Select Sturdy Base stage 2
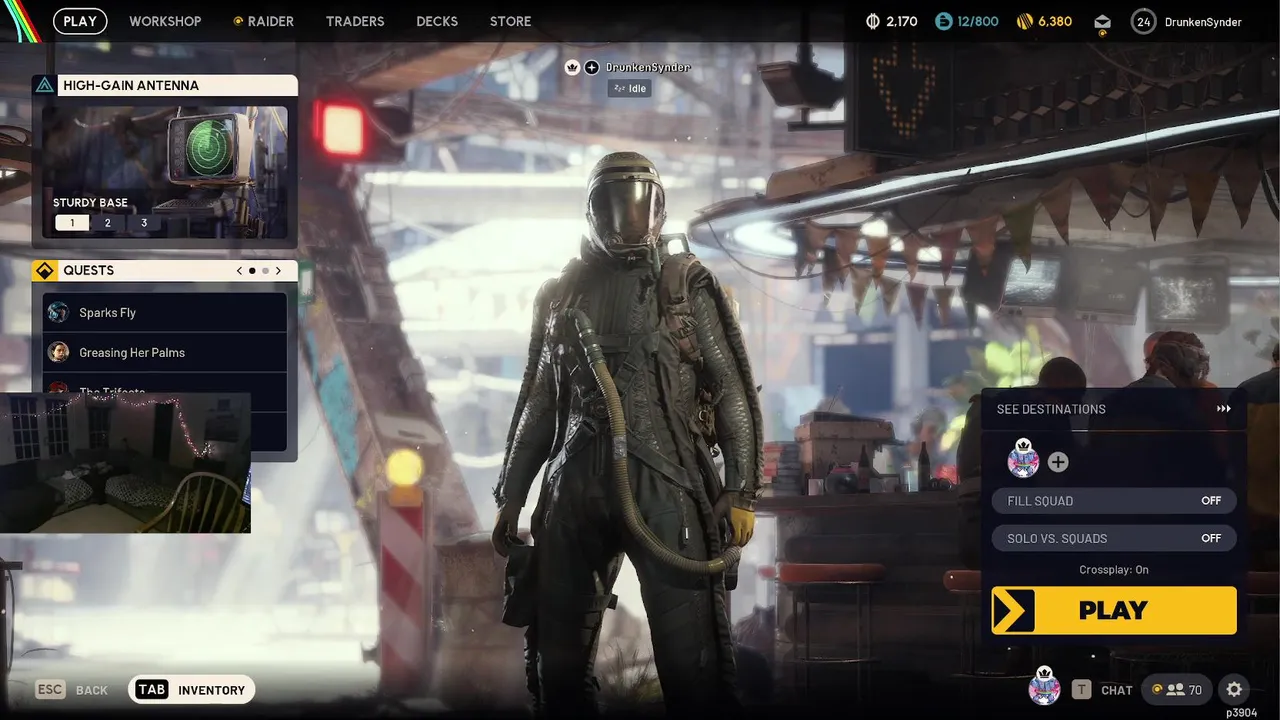 108,223
